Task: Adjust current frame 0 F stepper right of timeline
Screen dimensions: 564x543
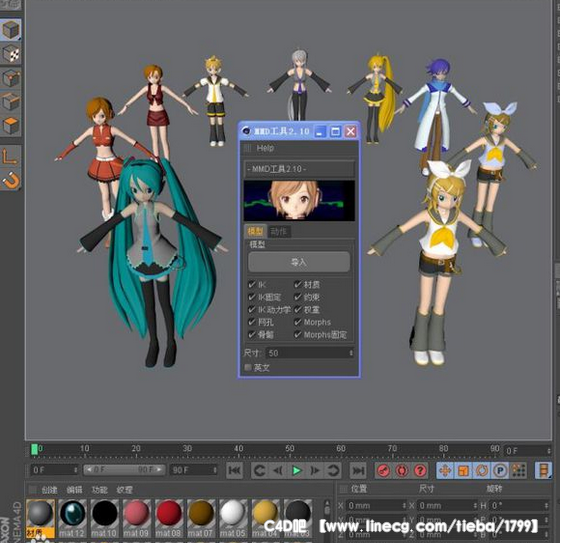Action: (x=549, y=451)
